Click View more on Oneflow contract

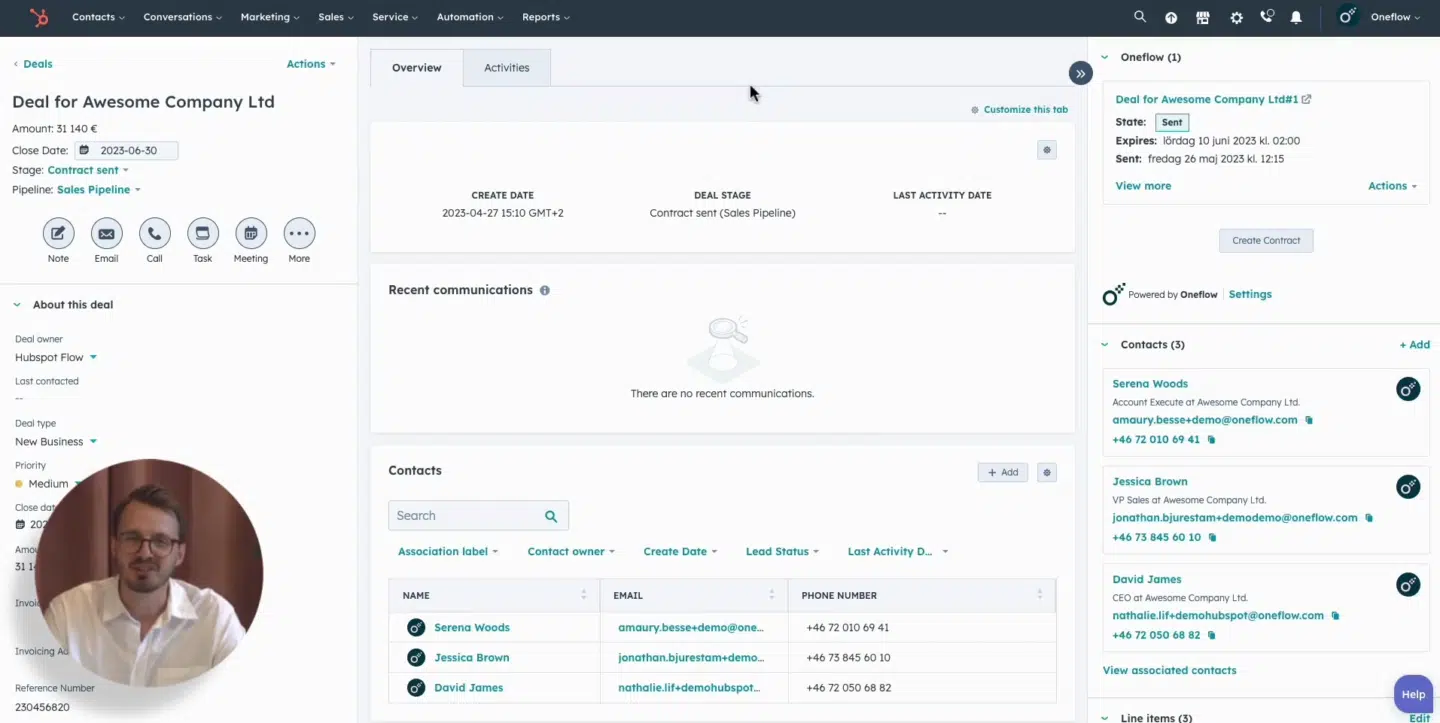coord(1143,186)
